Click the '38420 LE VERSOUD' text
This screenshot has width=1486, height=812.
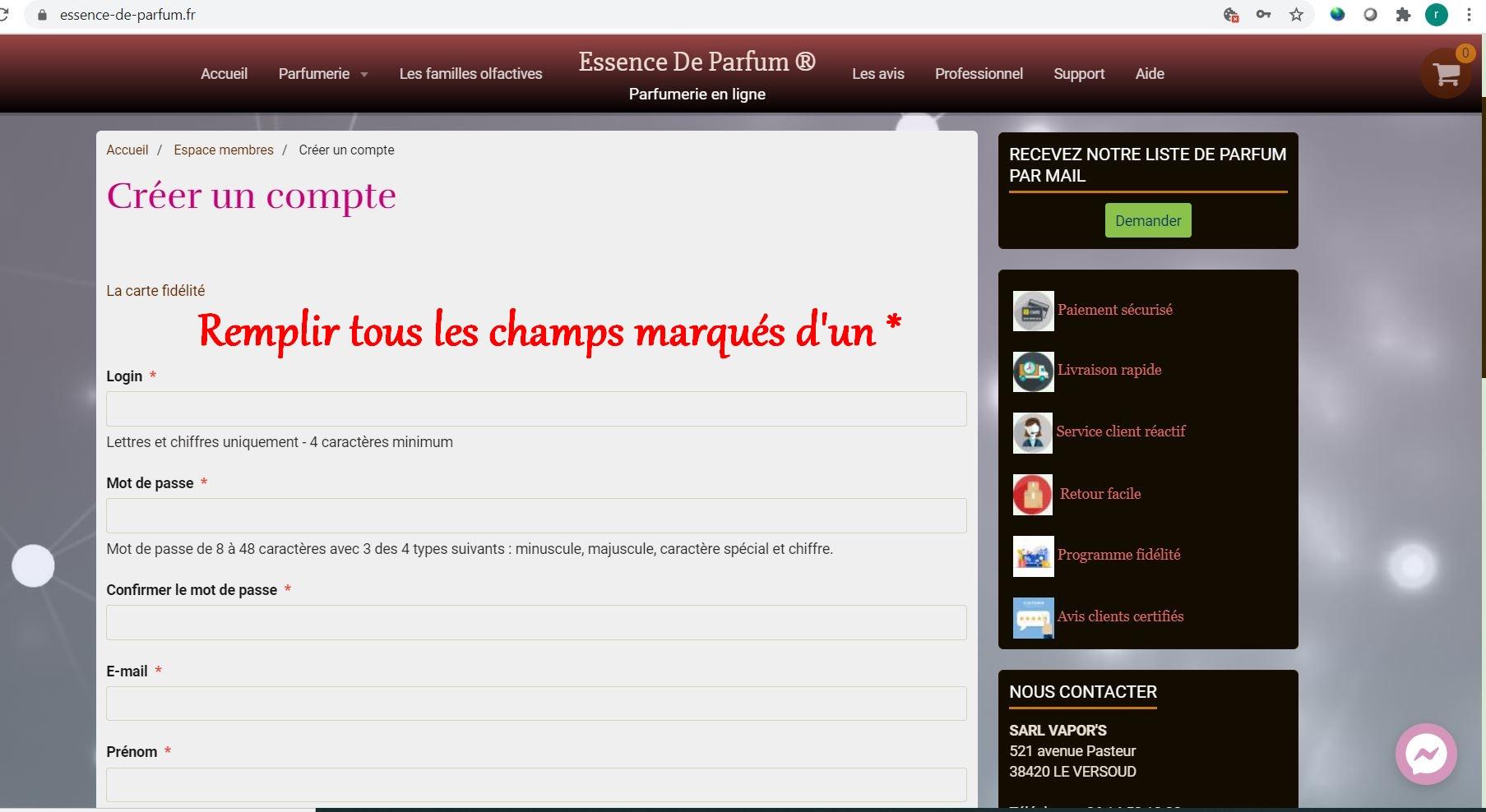click(1072, 771)
